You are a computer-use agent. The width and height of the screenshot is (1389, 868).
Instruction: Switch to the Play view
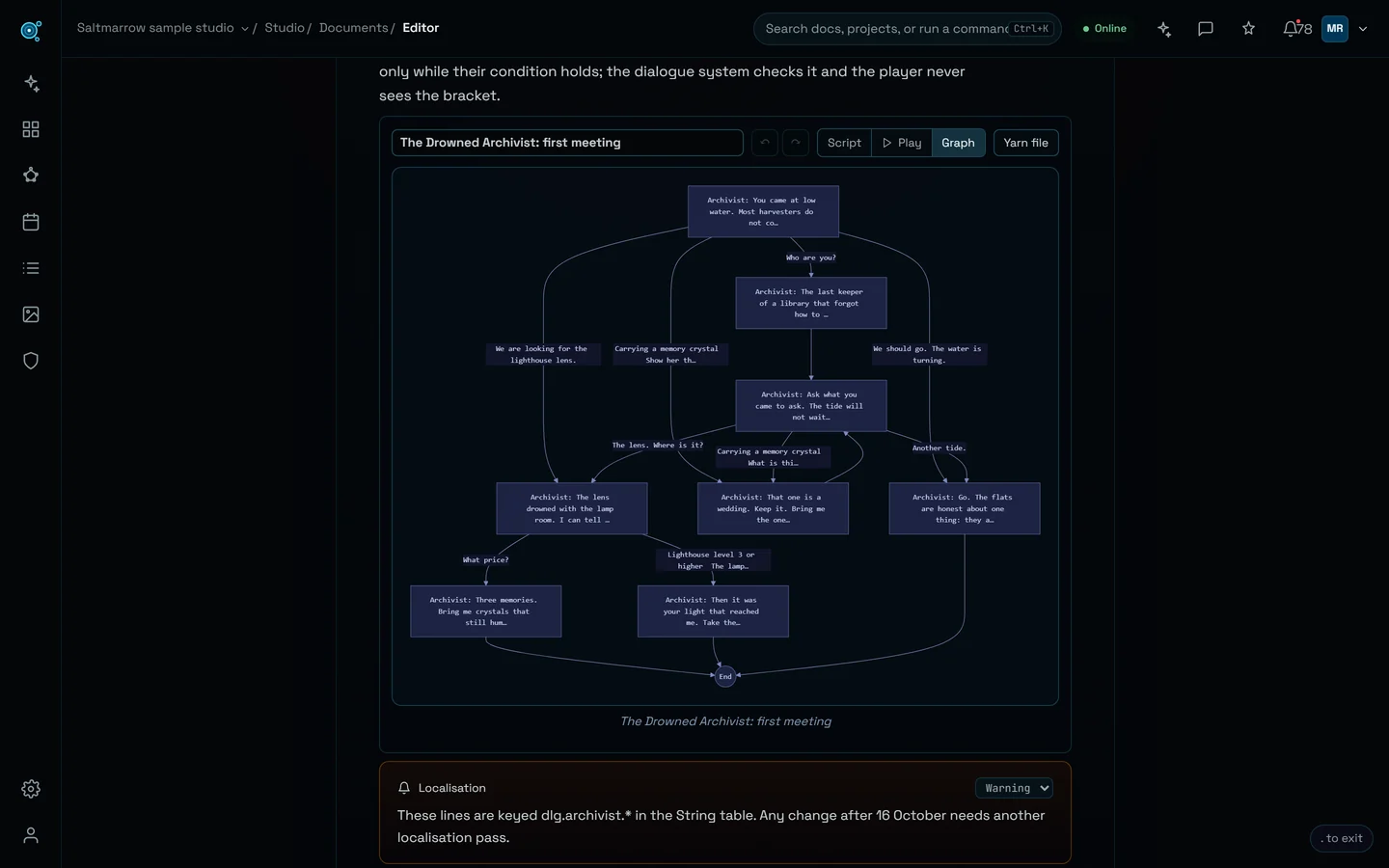click(x=902, y=143)
